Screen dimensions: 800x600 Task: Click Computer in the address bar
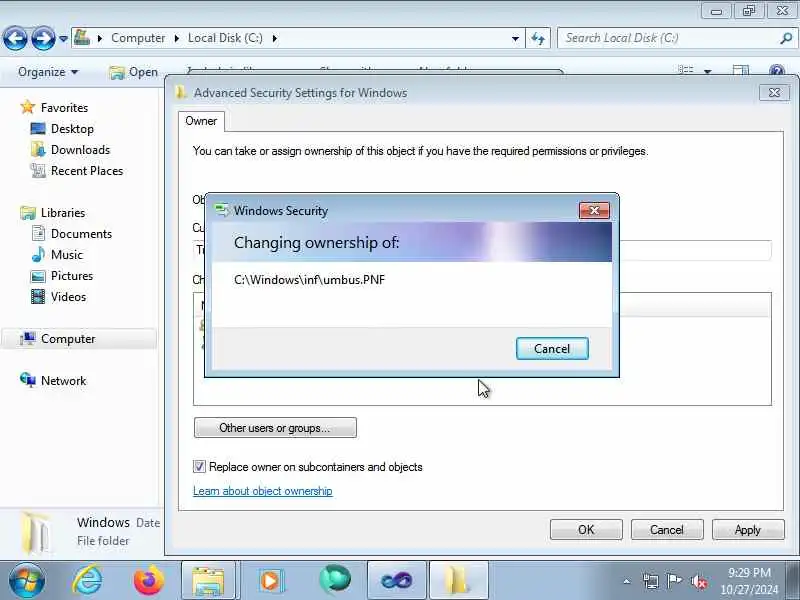pyautogui.click(x=138, y=38)
